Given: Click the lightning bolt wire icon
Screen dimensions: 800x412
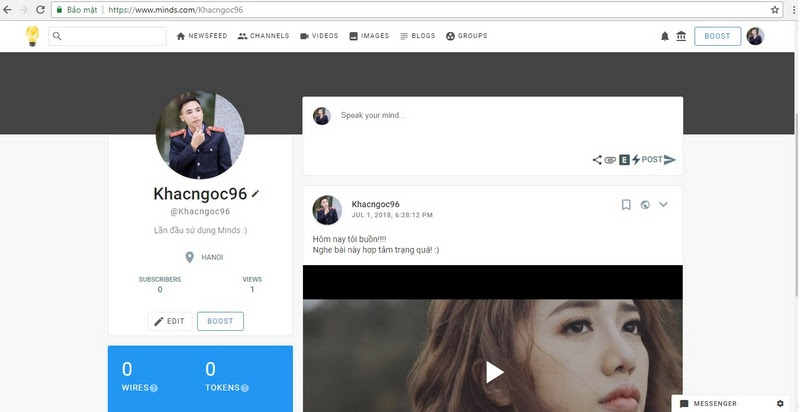Looking at the screenshot, I should [636, 160].
